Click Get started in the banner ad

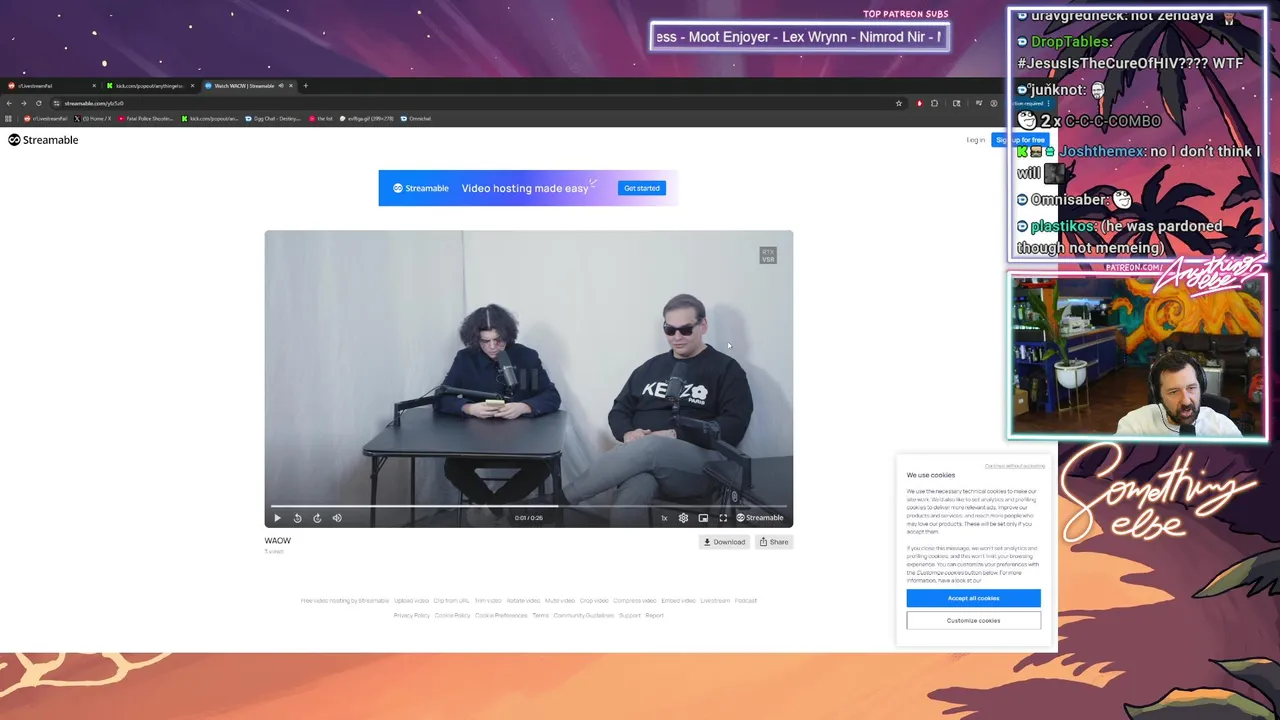[x=642, y=188]
